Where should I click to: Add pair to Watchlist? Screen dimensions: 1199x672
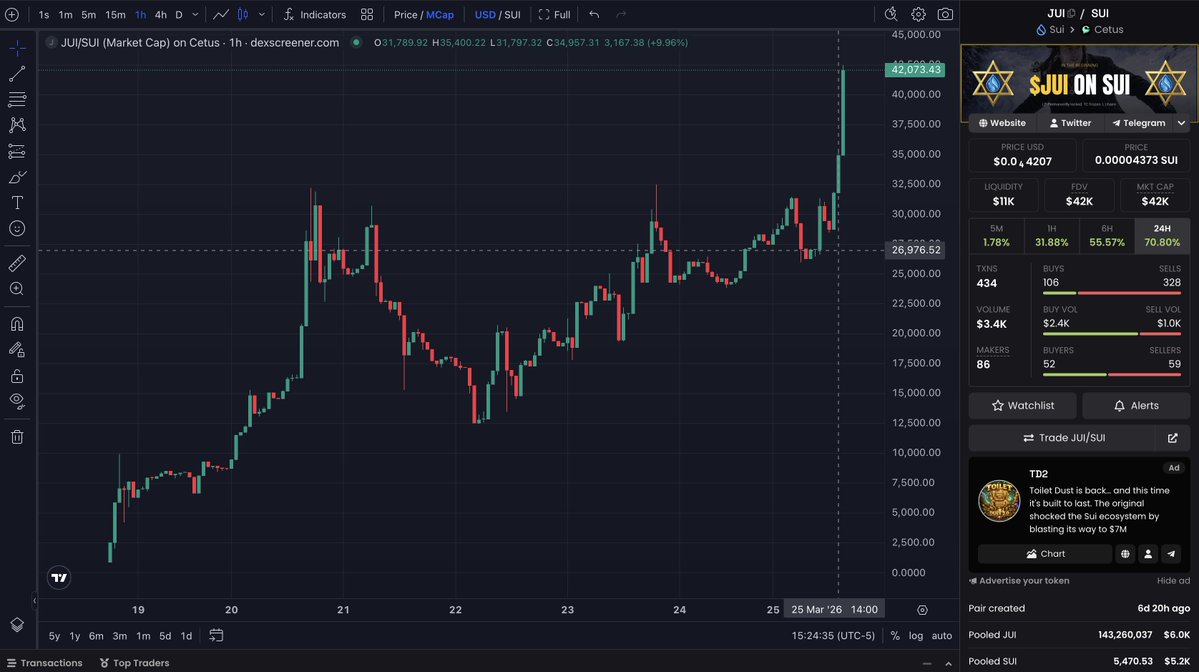tap(1022, 406)
